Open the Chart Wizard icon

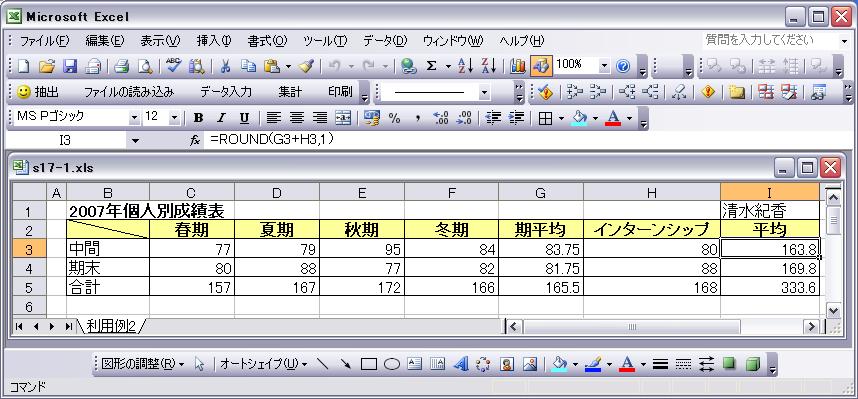pyautogui.click(x=517, y=66)
